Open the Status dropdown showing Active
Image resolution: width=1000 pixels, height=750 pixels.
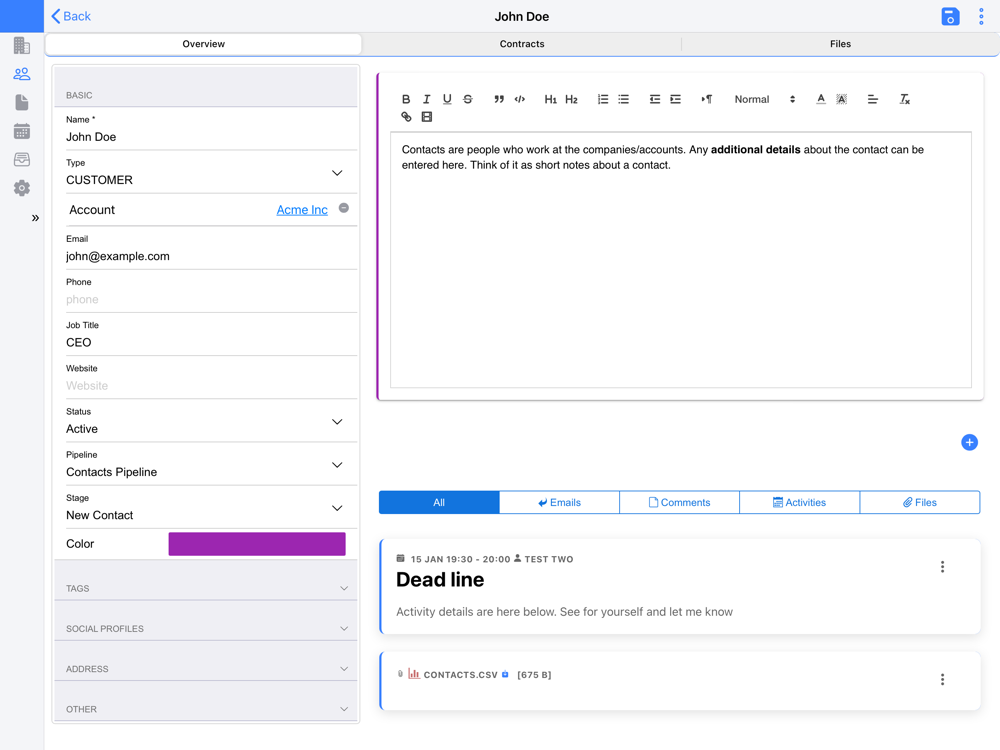(211, 422)
